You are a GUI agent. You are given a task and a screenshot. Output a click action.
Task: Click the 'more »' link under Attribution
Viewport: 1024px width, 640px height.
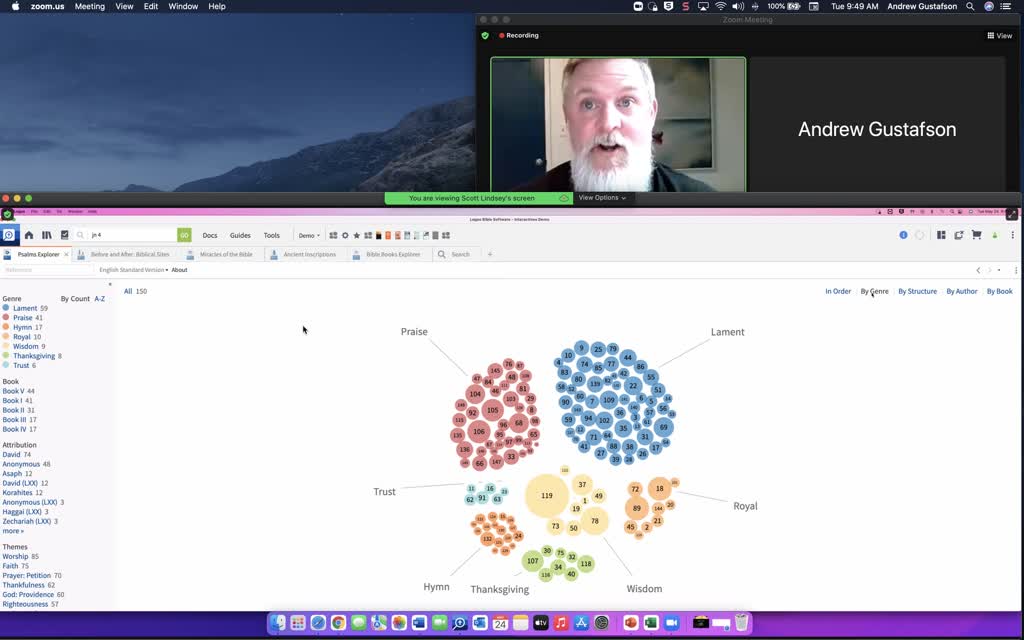coord(14,531)
